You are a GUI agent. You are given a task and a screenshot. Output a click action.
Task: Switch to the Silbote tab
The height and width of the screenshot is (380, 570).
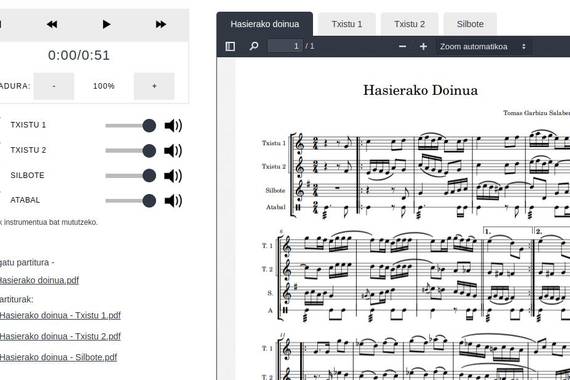[x=470, y=24]
